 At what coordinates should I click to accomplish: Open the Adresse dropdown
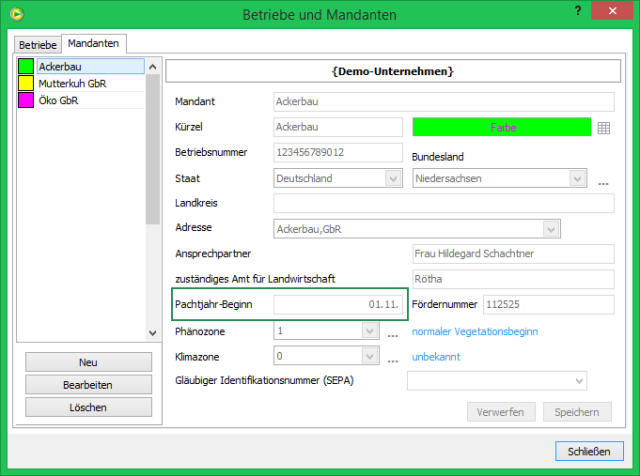550,229
